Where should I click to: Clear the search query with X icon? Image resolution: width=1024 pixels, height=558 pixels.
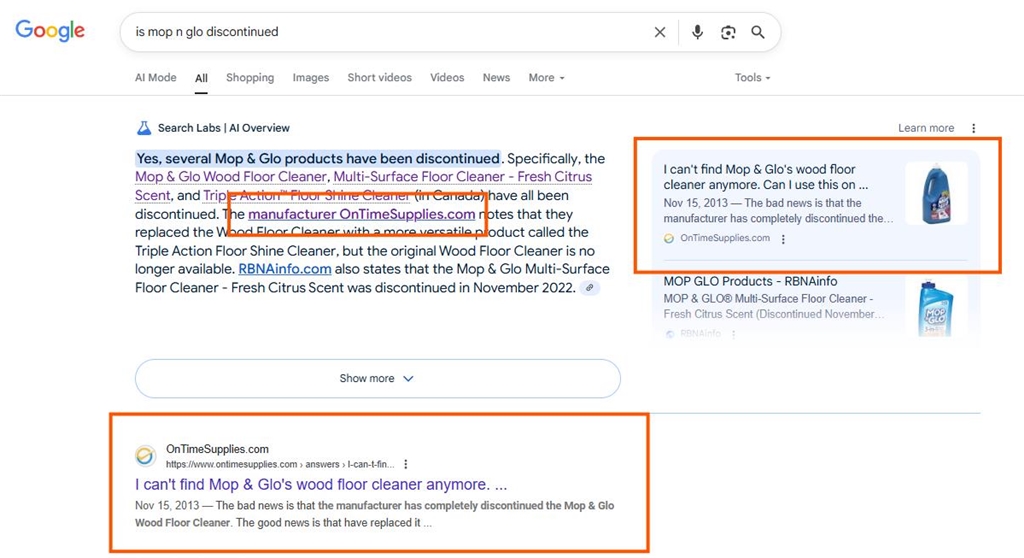coord(660,32)
